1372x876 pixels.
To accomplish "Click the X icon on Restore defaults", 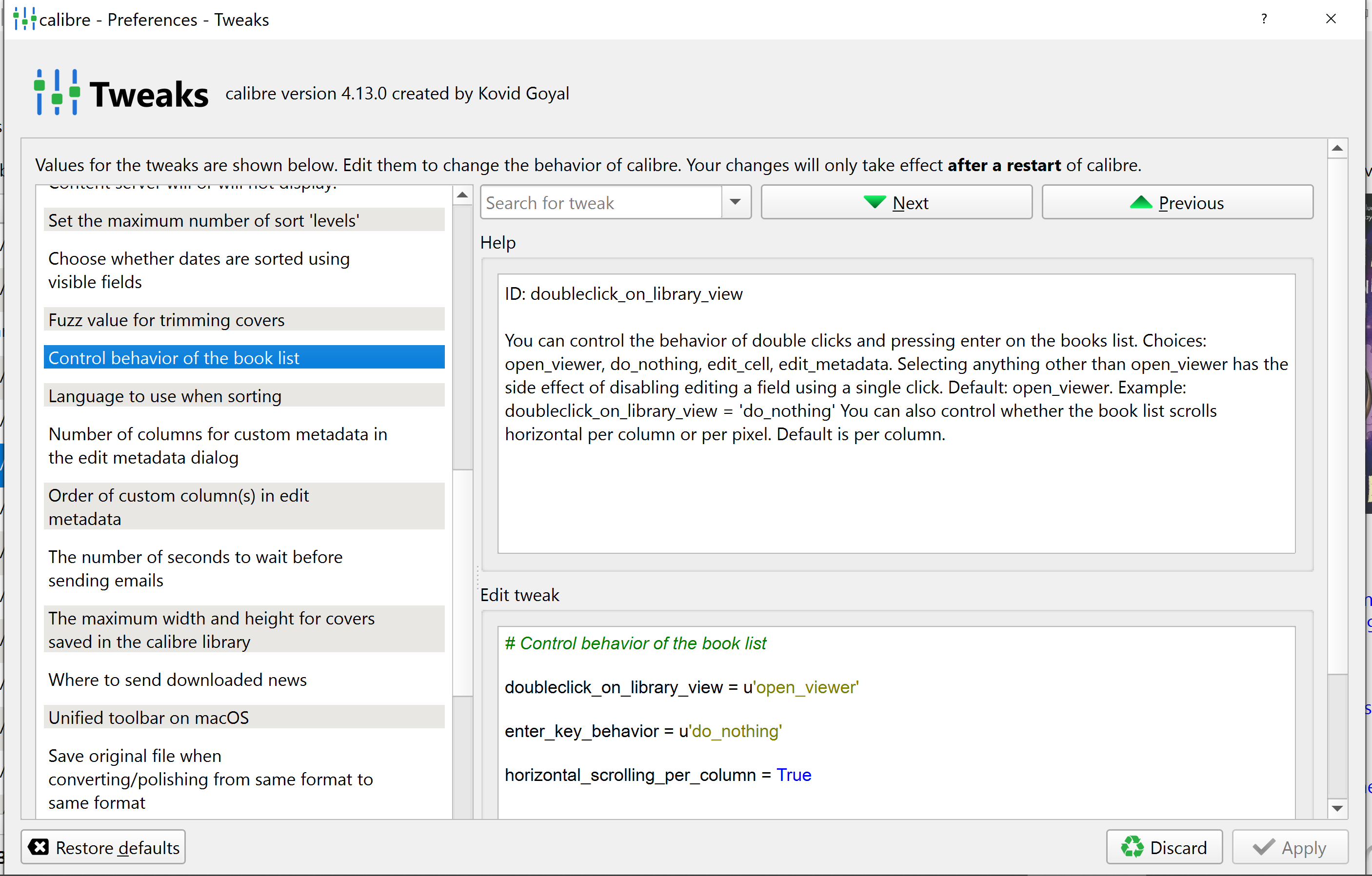I will pos(38,847).
